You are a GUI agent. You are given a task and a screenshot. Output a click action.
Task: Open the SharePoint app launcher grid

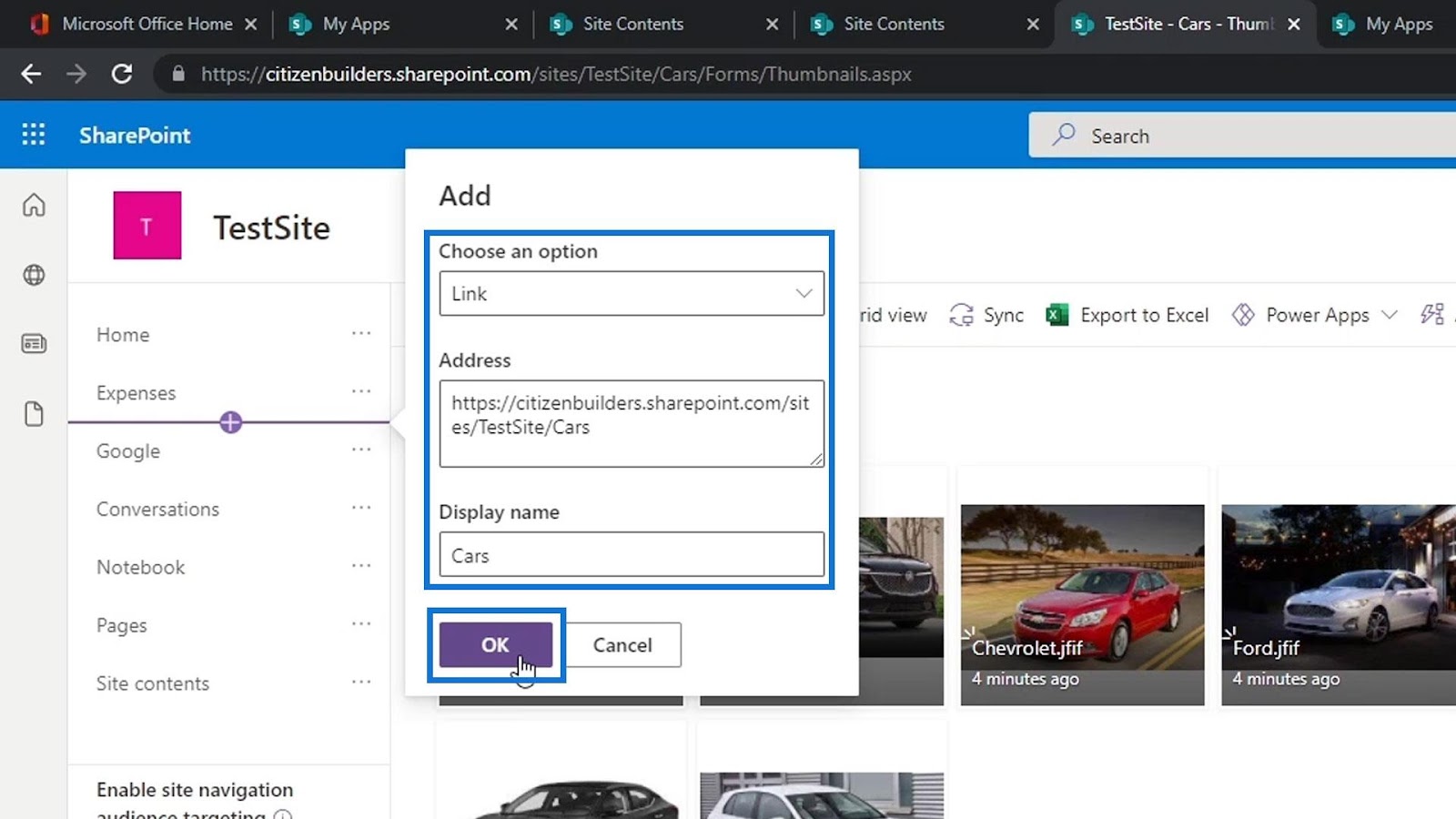[34, 135]
